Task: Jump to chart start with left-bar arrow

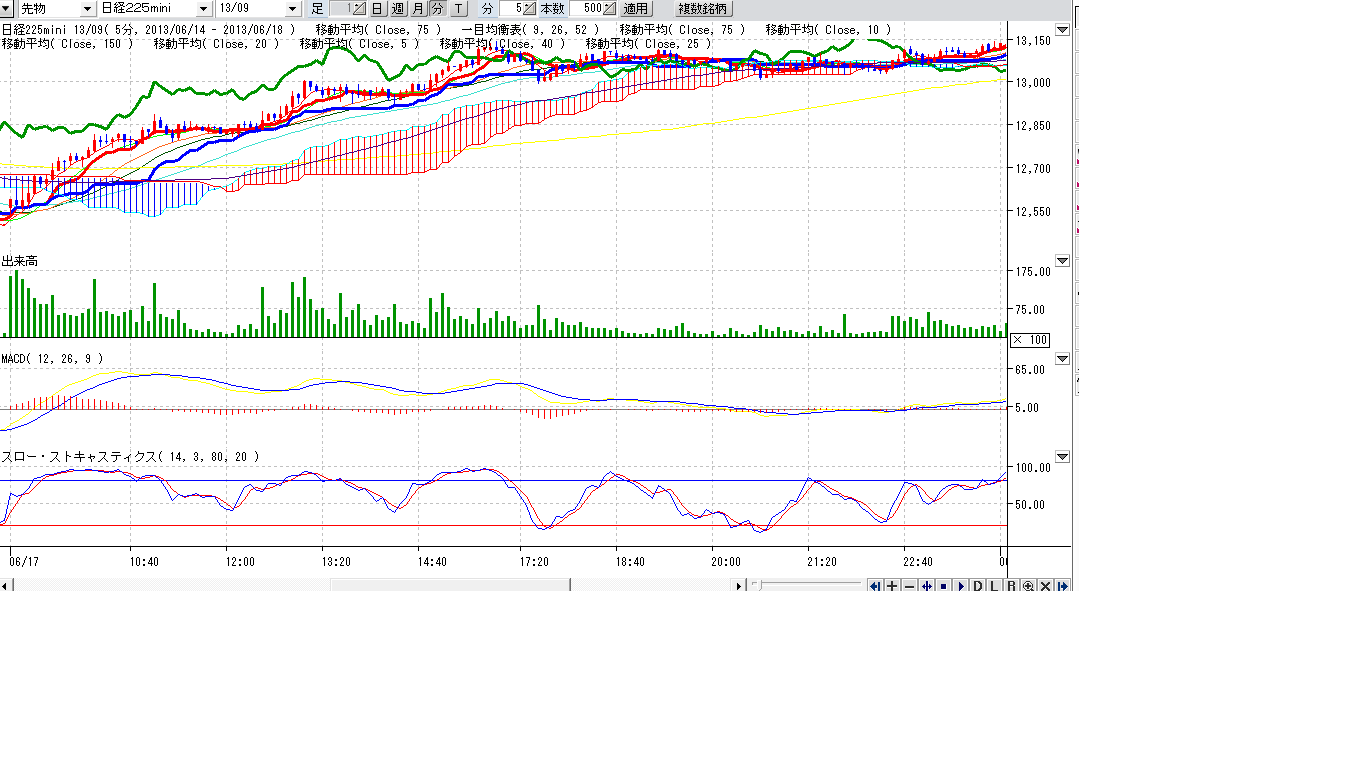Action: click(875, 586)
